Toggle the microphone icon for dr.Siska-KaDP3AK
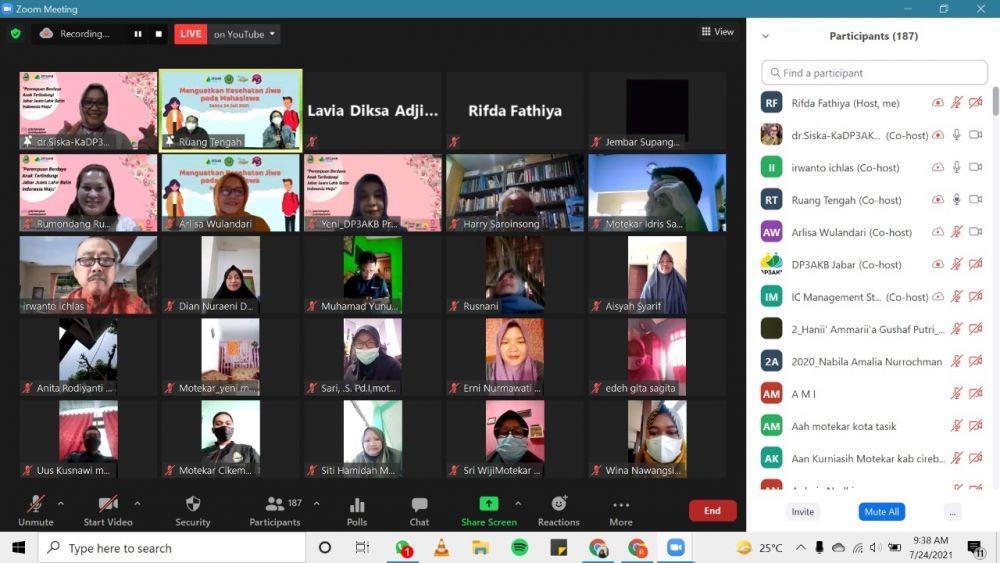The width and height of the screenshot is (1000, 563). (957, 135)
